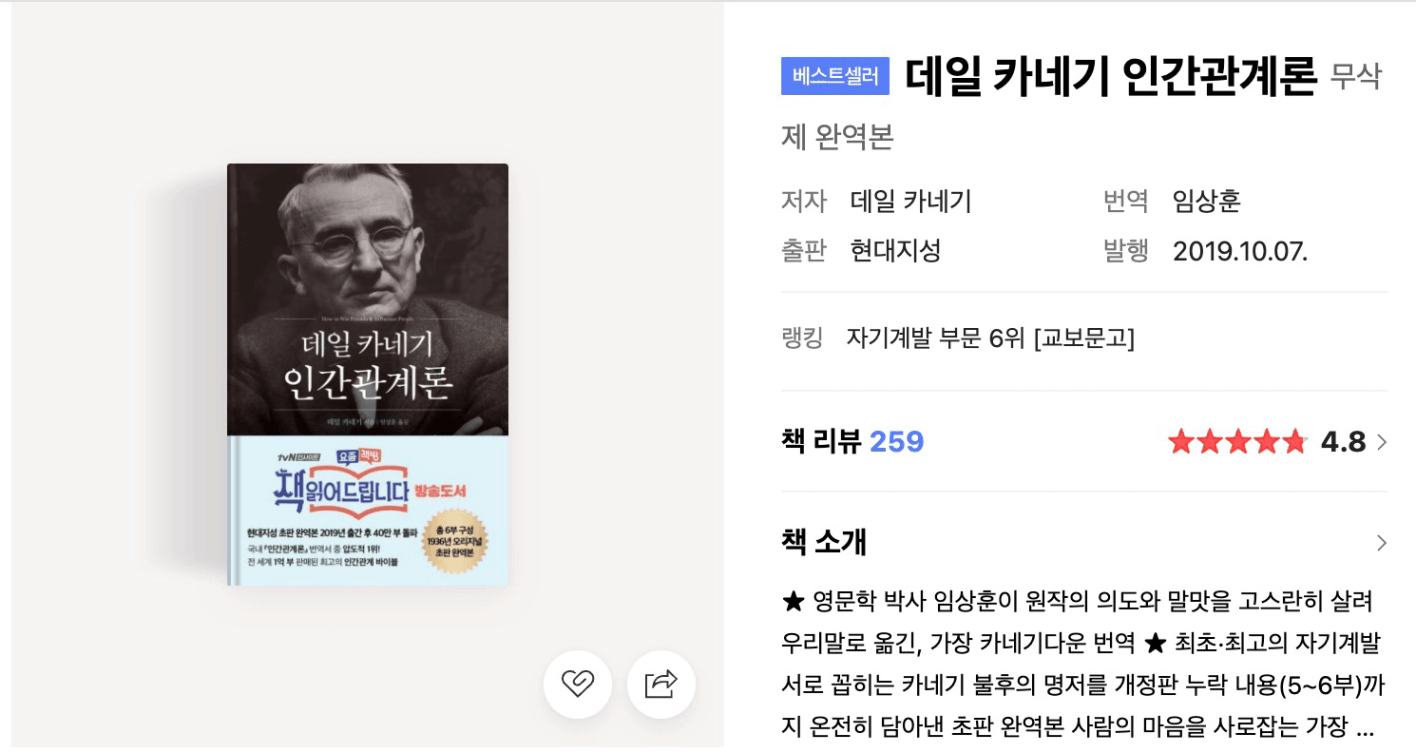Click the red star rating icons
The width and height of the screenshot is (1416, 753).
pos(1237,441)
